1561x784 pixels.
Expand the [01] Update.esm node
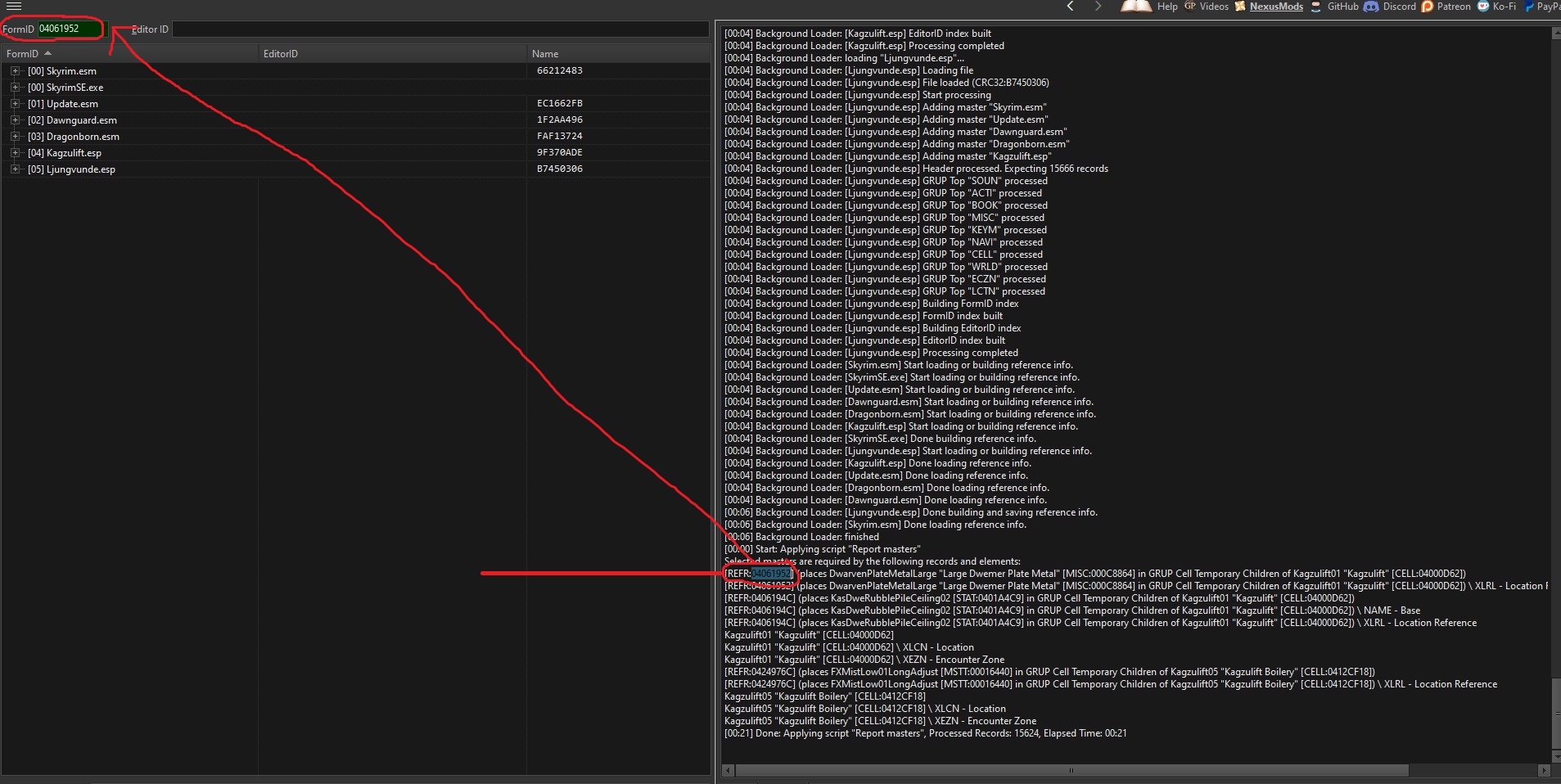point(15,104)
